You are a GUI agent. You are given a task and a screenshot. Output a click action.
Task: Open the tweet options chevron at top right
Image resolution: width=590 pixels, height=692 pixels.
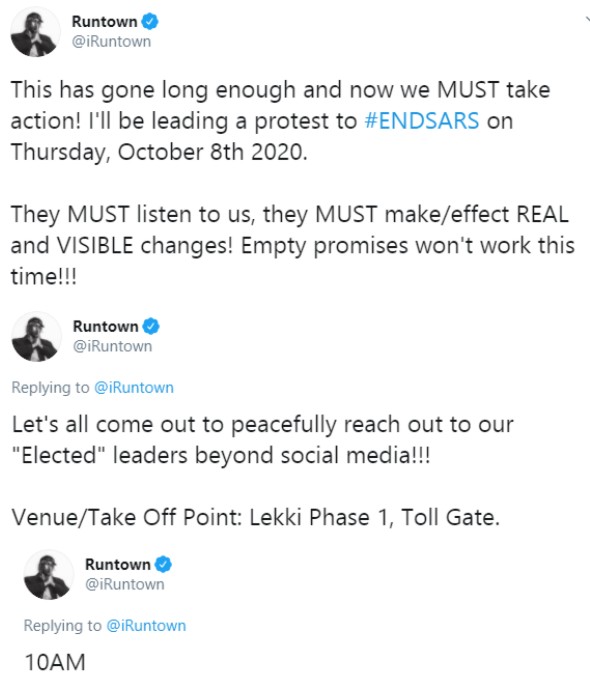[587, 19]
